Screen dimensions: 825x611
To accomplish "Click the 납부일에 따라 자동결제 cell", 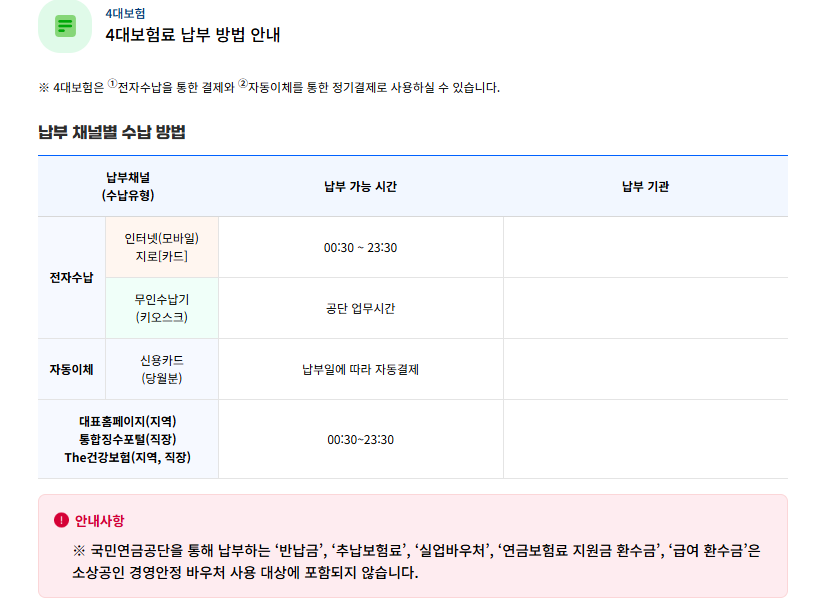I will (x=360, y=369).
